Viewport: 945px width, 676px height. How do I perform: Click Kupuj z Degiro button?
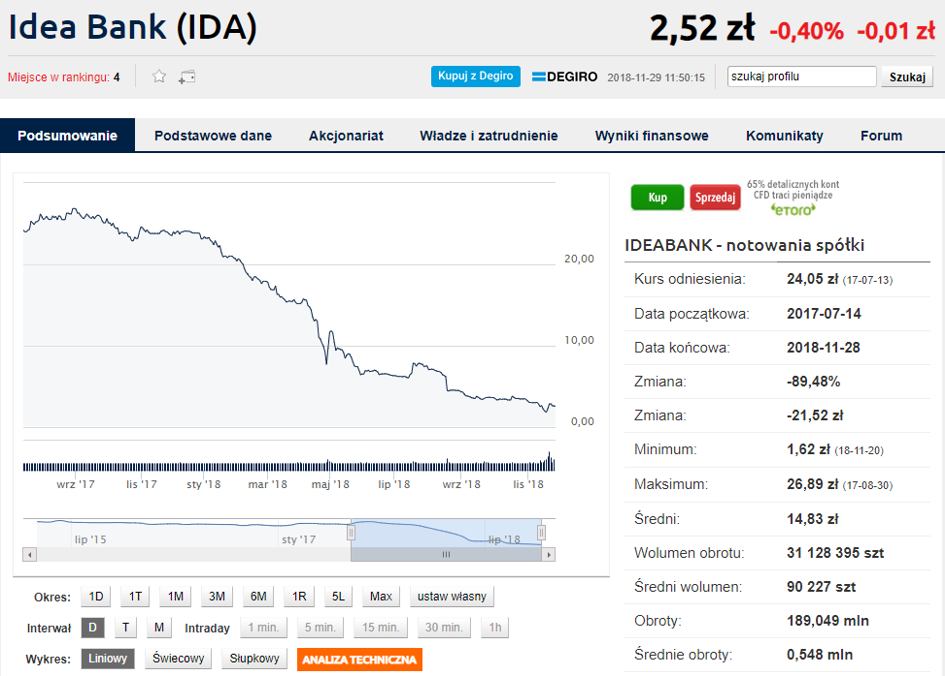(x=476, y=77)
